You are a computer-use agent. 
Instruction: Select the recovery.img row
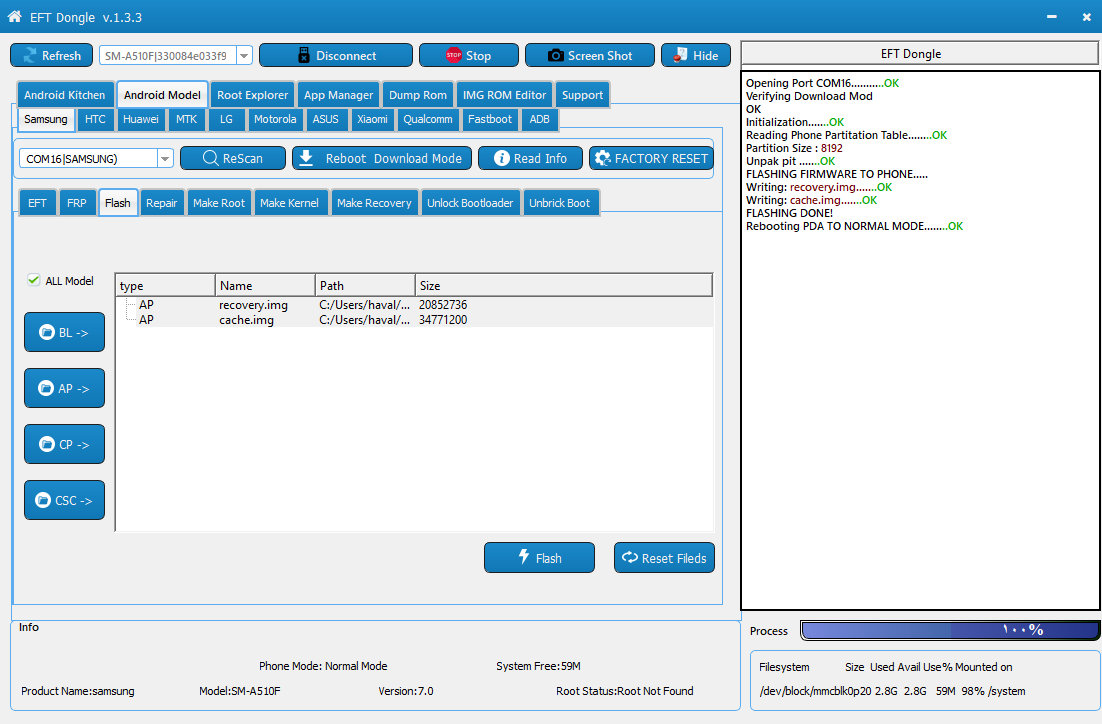[x=415, y=305]
